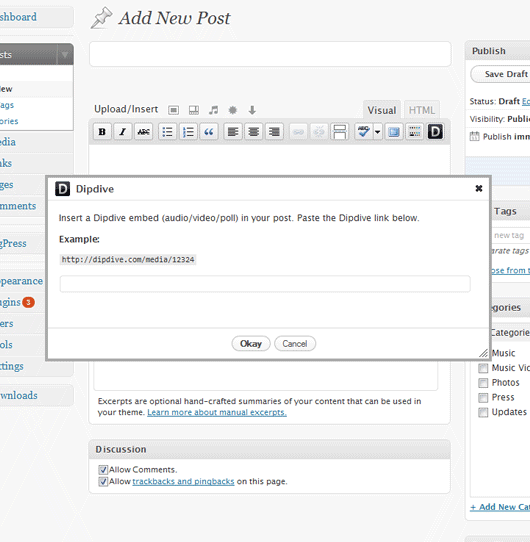Apply strikethrough formatting
The width and height of the screenshot is (530, 542).
143,132
